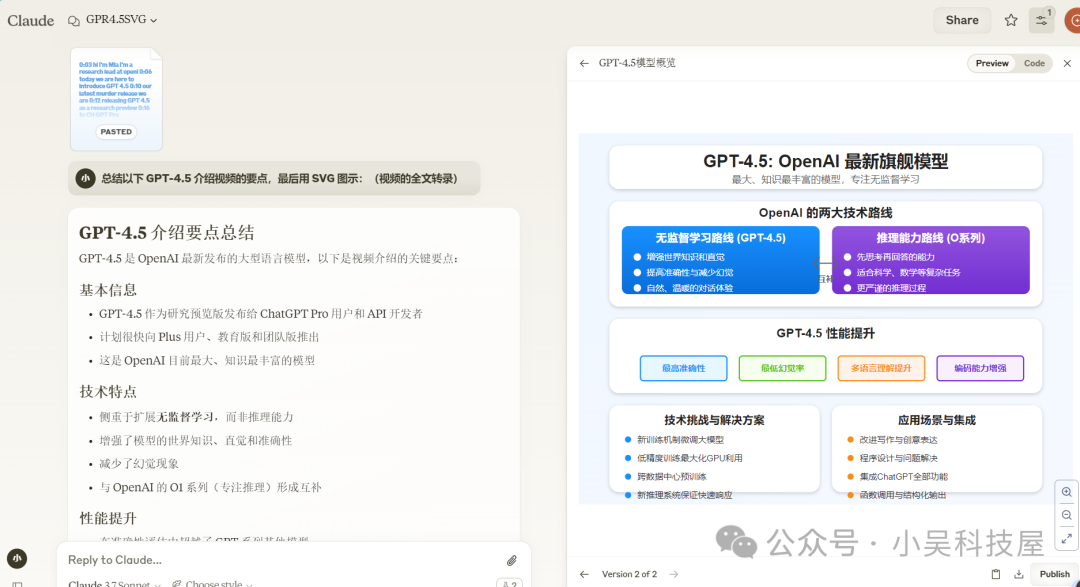Click bullet 这是 OpenAI 目前最大、知识最丰富的模型
The width and height of the screenshot is (1080, 587).
[207, 360]
